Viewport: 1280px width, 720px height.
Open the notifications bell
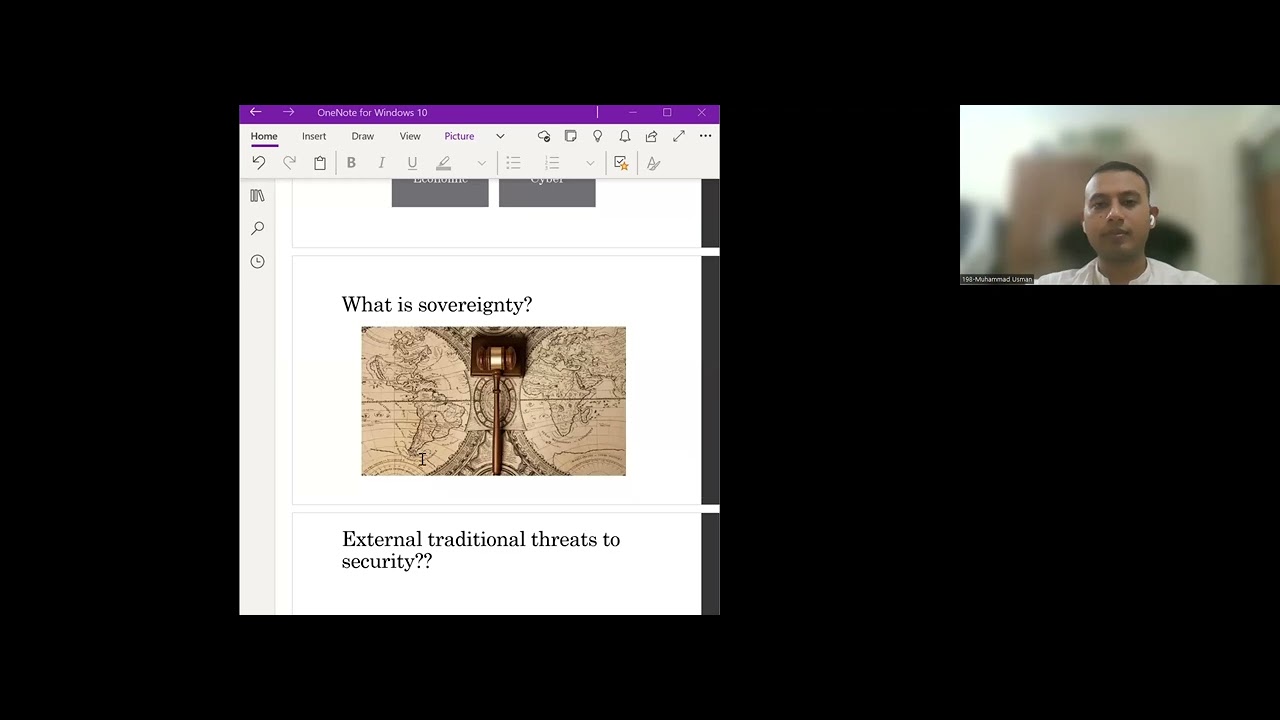625,136
